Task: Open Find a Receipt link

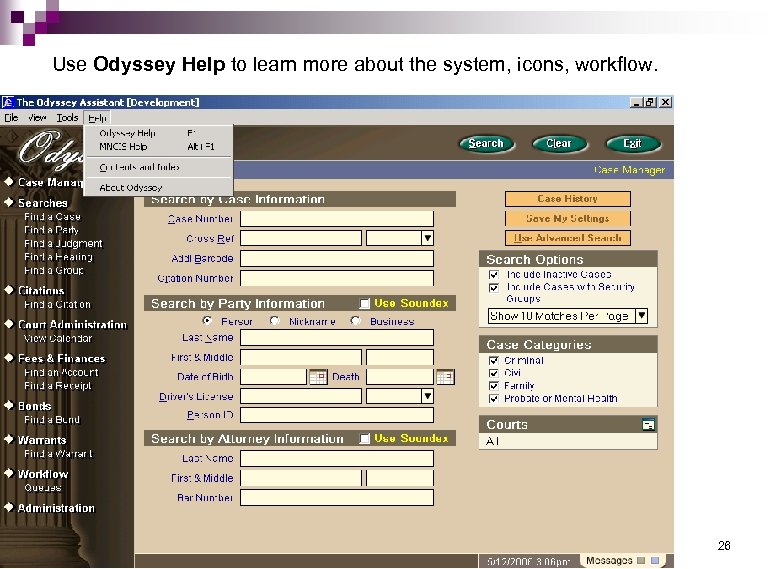Action: (x=58, y=385)
